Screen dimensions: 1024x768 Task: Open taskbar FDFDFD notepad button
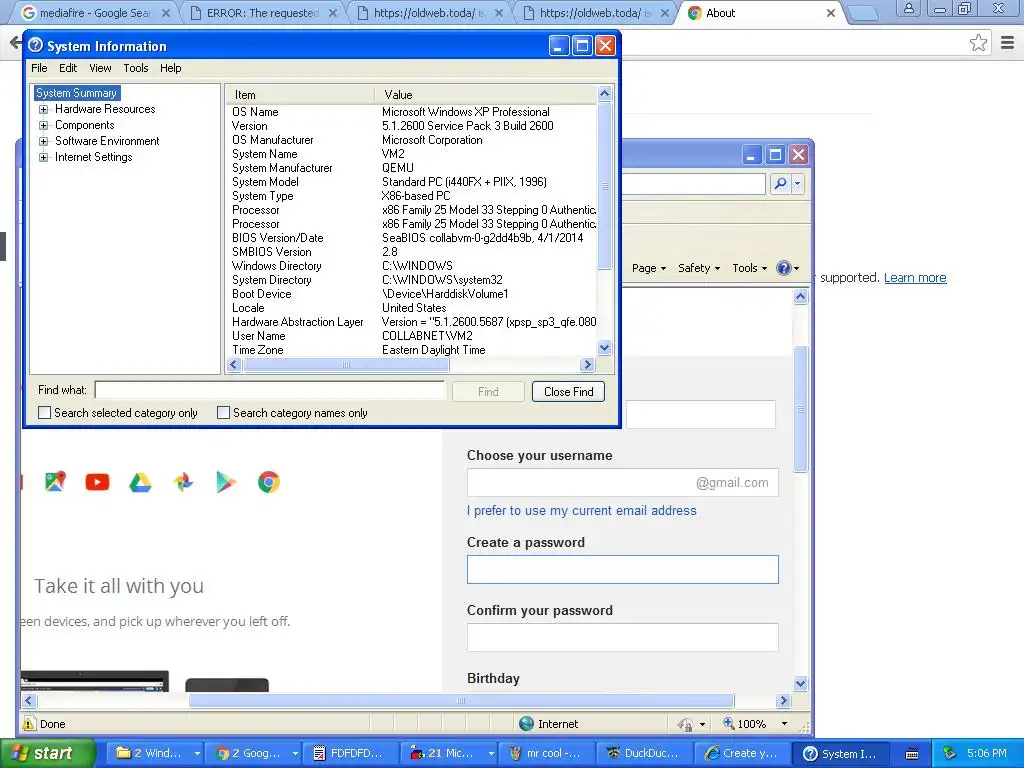(x=351, y=753)
